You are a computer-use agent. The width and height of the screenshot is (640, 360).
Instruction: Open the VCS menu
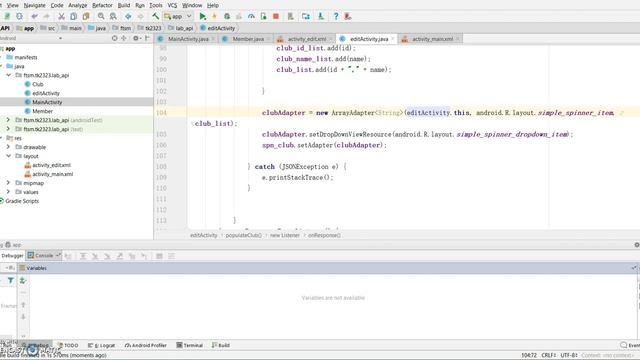[x=172, y=5]
